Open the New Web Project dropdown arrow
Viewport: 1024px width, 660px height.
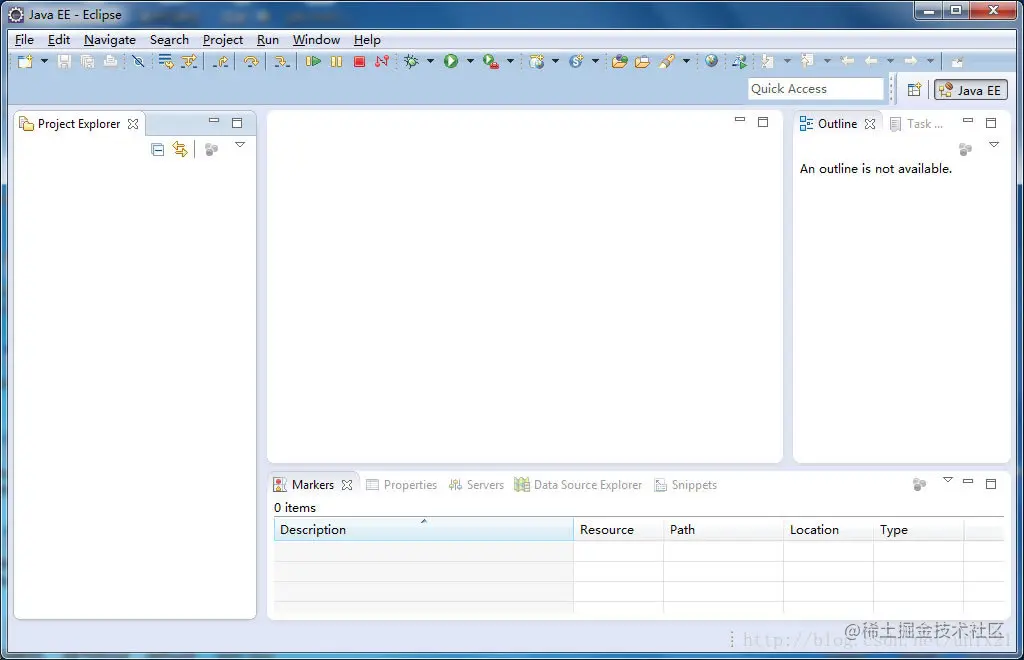[556, 61]
